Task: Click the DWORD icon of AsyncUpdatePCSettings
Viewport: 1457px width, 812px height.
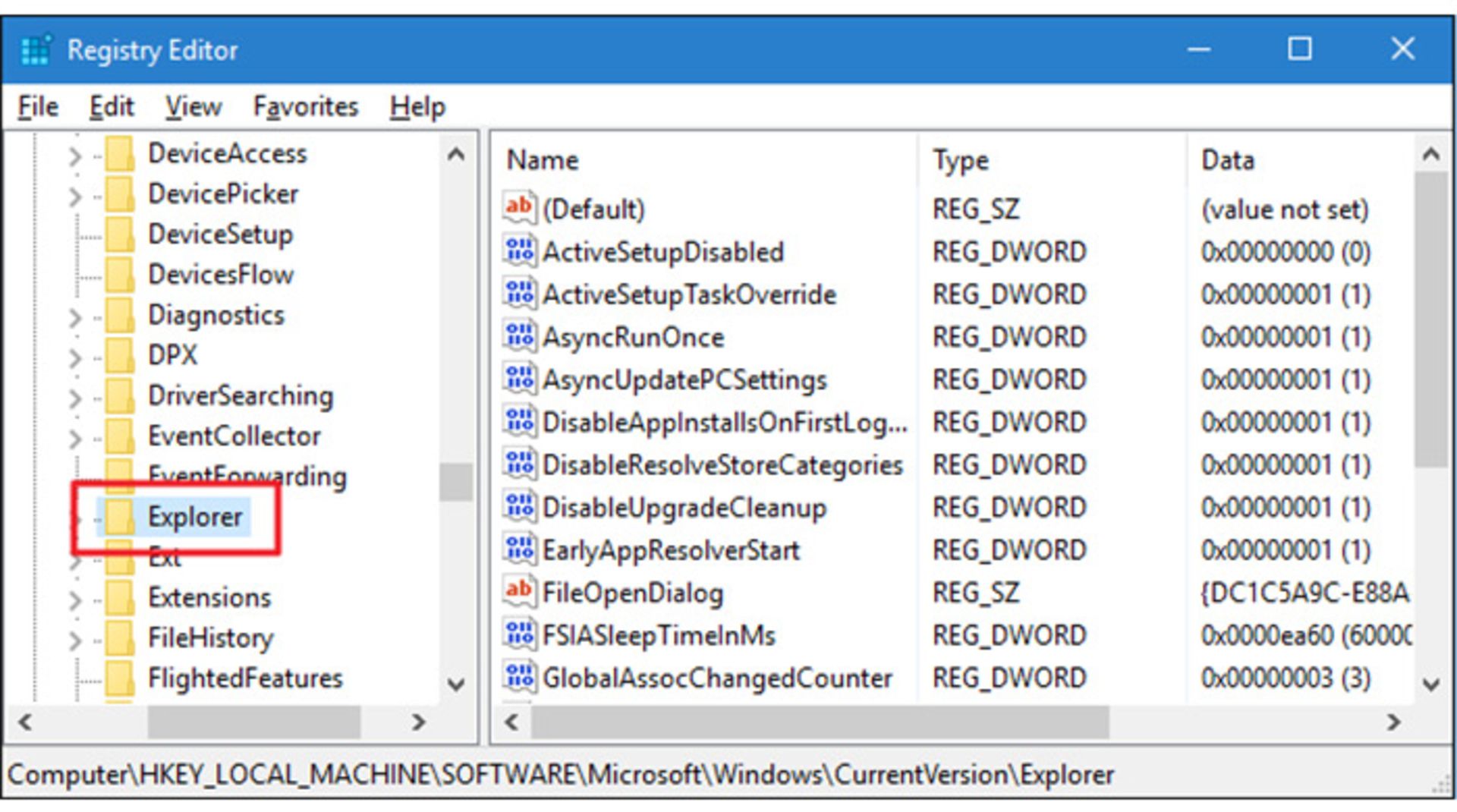Action: (520, 378)
